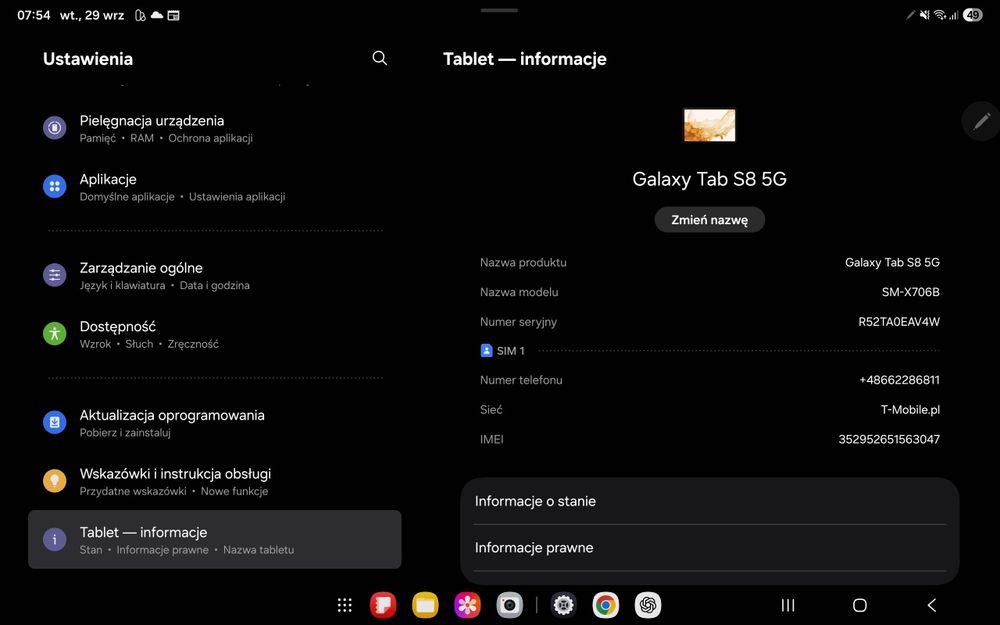Tap the Galaxy Tab S8 device image

[x=710, y=125]
